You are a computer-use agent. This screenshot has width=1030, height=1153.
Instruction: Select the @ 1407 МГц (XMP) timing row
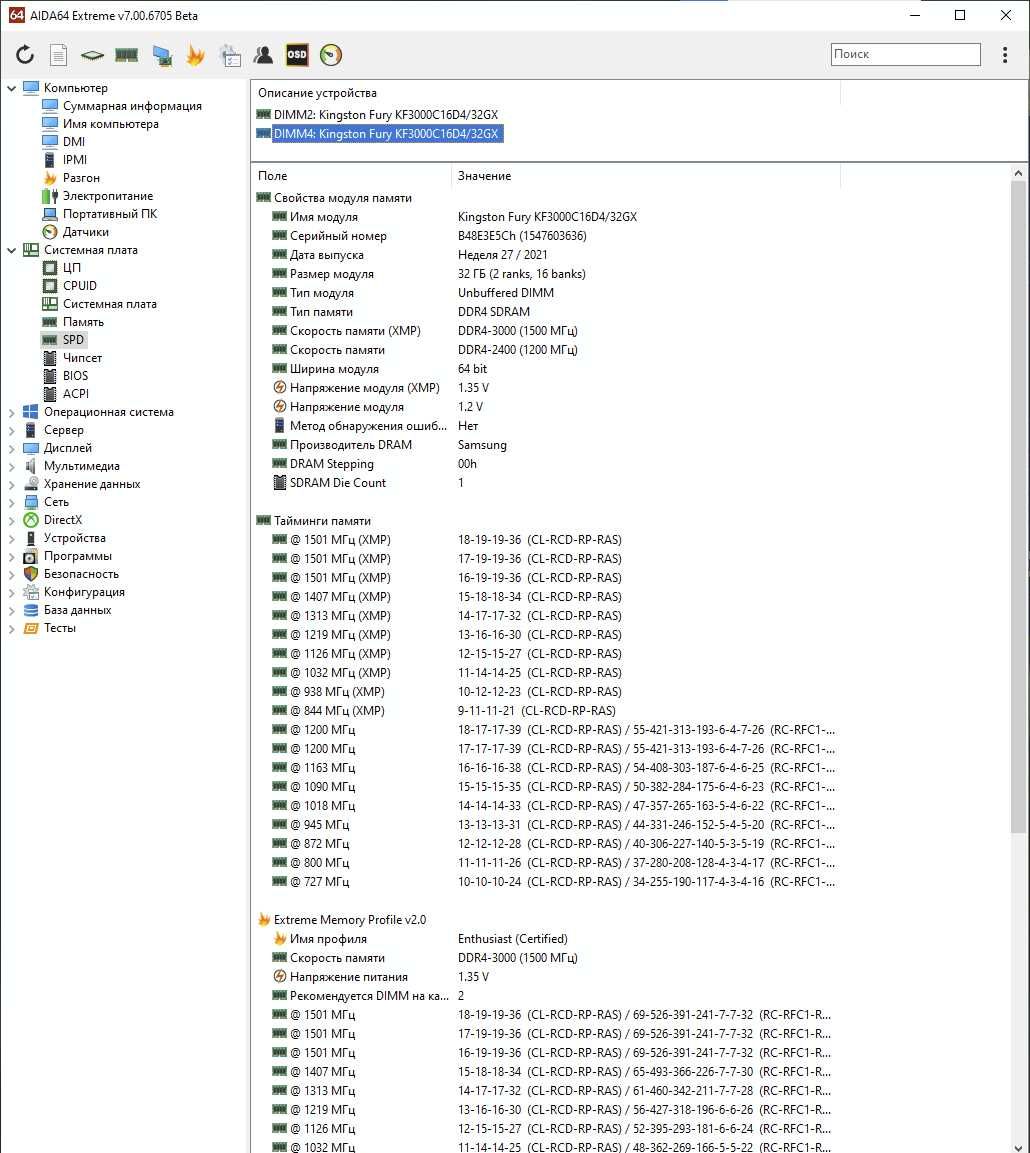[545, 597]
